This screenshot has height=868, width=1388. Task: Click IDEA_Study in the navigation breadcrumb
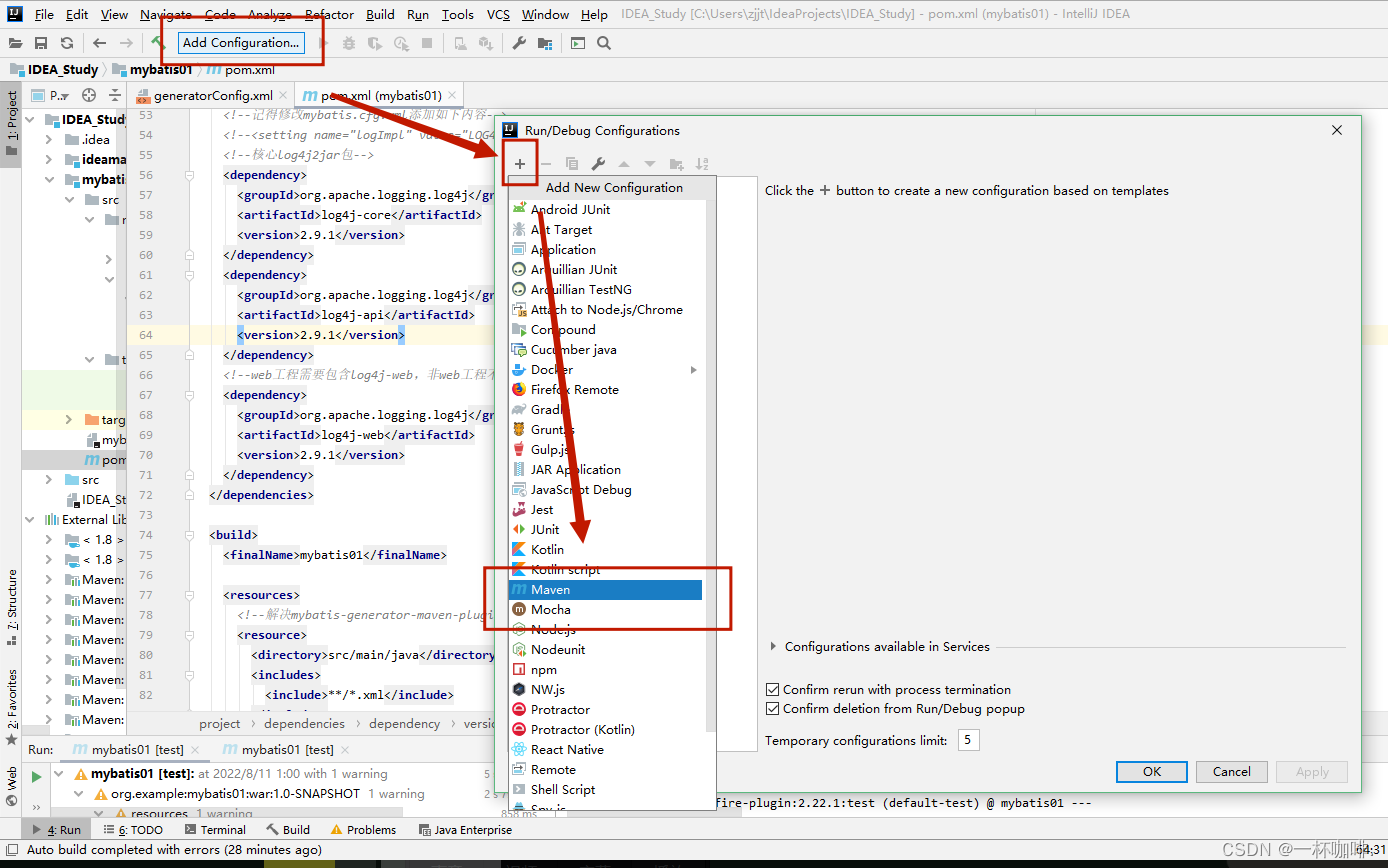tap(64, 70)
